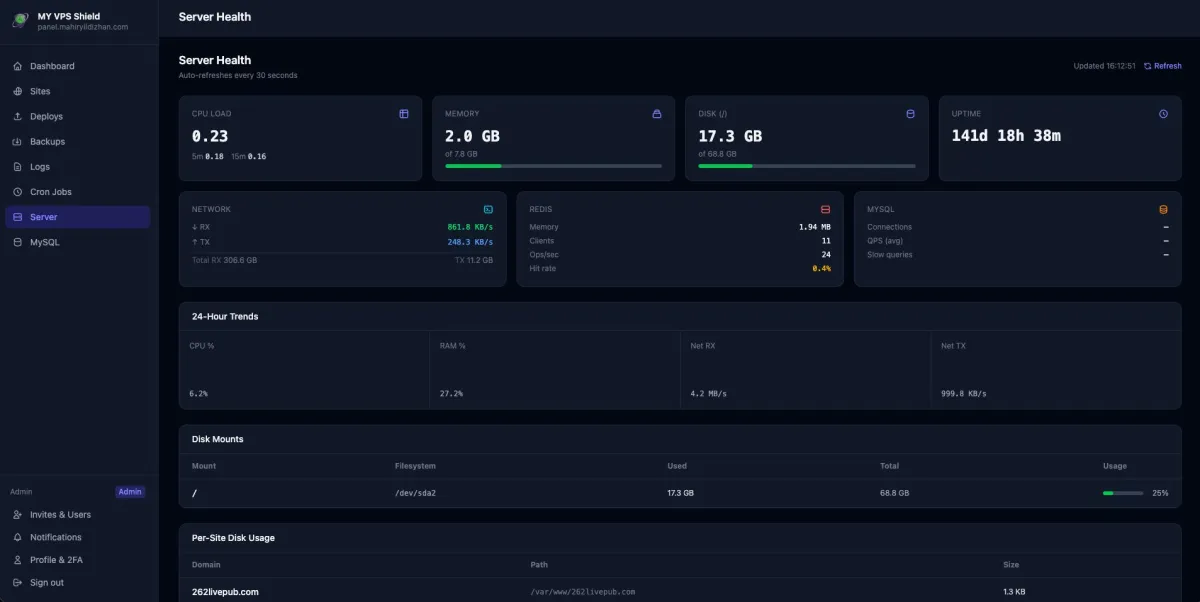Viewport: 1200px width, 602px height.
Task: Click the panel.mahiryildizhan.com subtitle
Action: coord(83,27)
